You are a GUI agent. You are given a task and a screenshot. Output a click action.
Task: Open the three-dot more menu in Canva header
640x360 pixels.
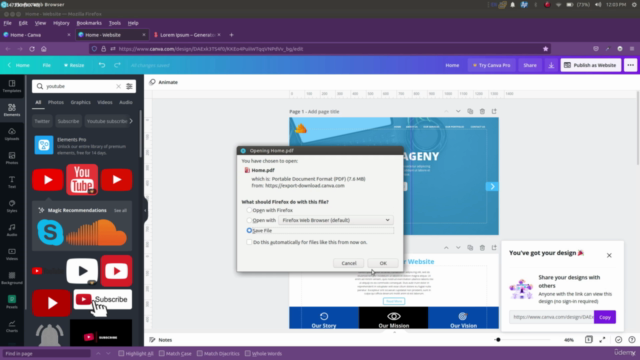coord(630,65)
